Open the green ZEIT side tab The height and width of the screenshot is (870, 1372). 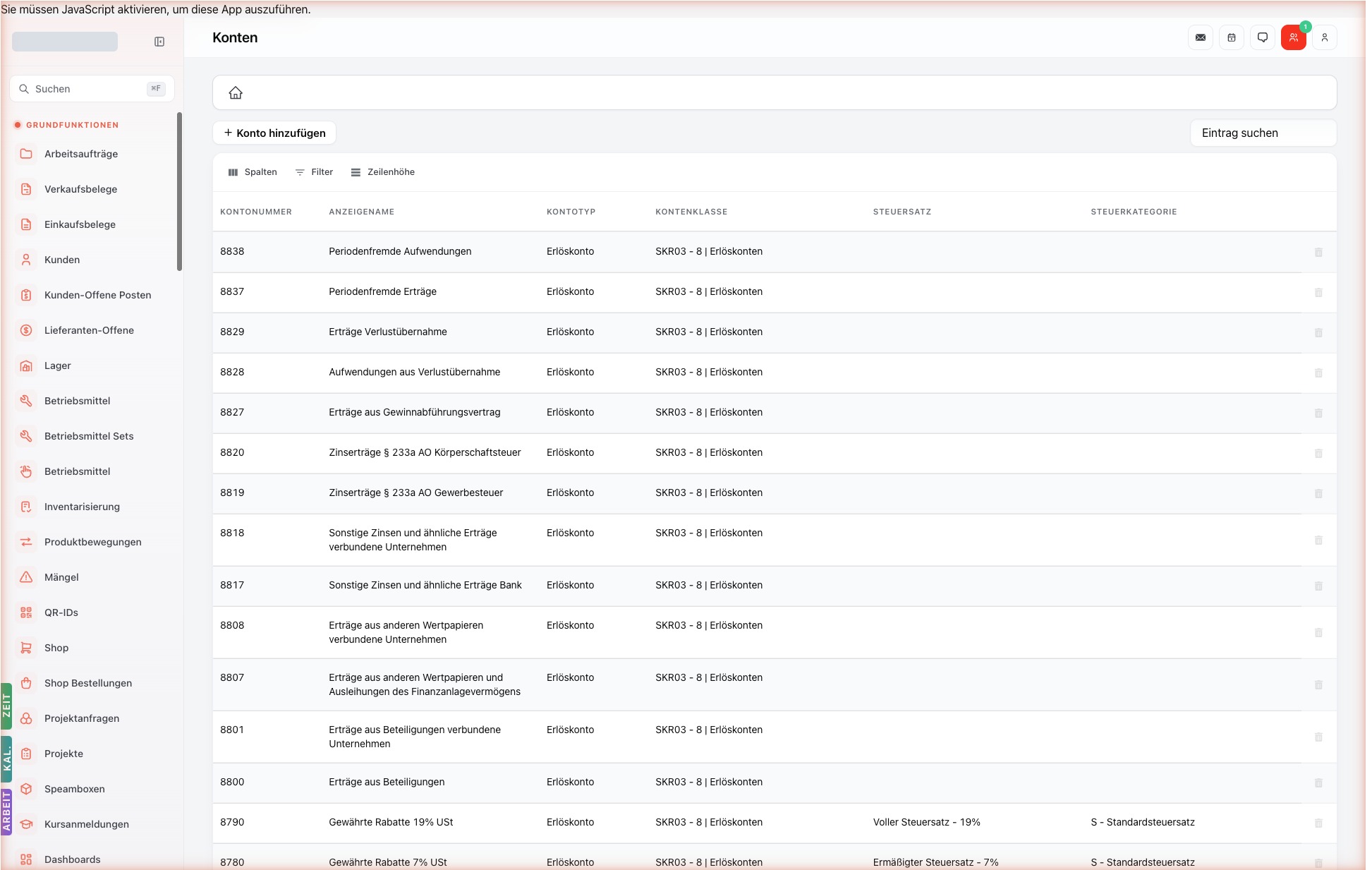pos(6,706)
